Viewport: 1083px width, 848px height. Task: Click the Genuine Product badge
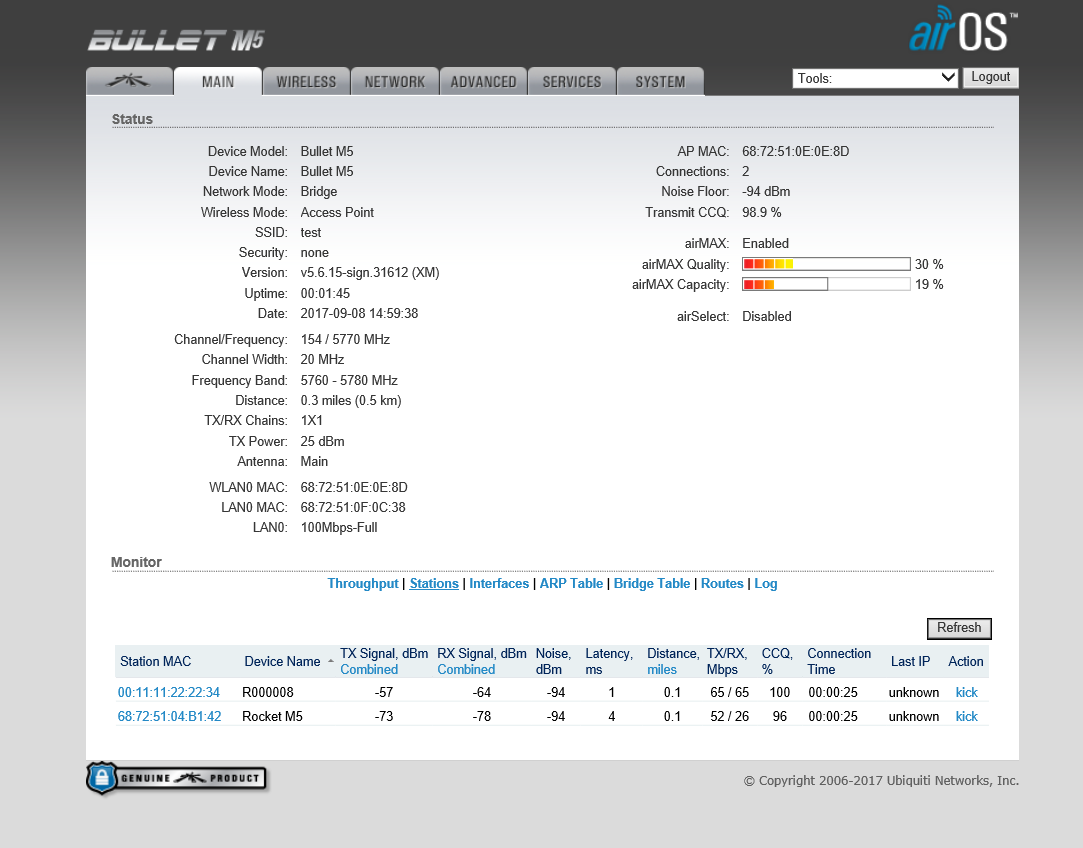point(177,778)
